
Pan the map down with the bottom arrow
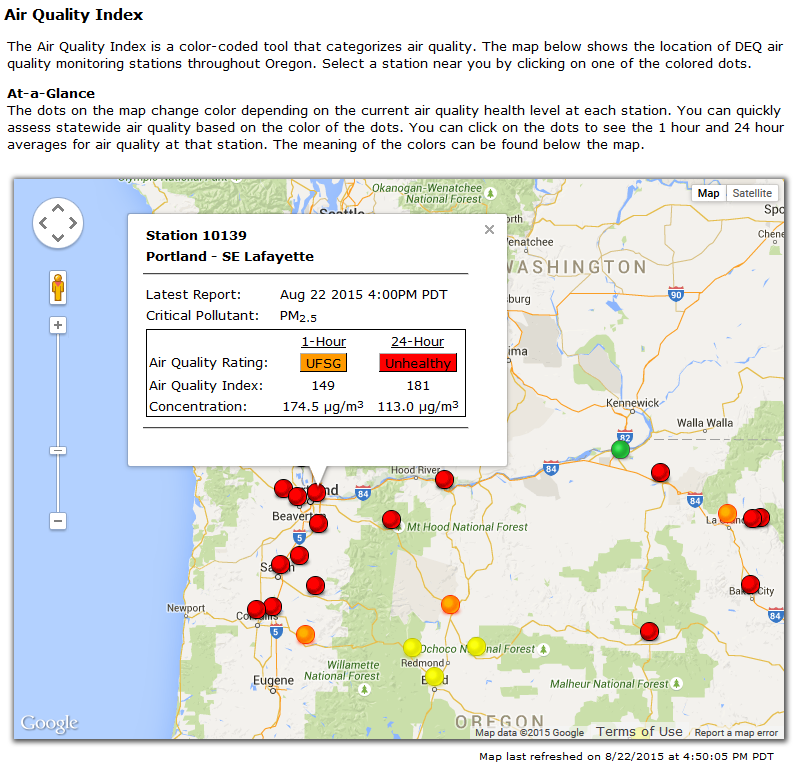pyautogui.click(x=58, y=237)
